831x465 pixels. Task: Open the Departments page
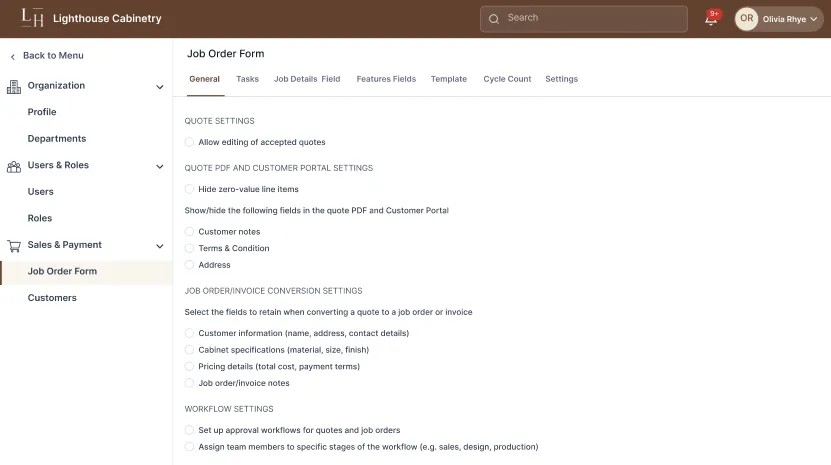[x=57, y=139]
